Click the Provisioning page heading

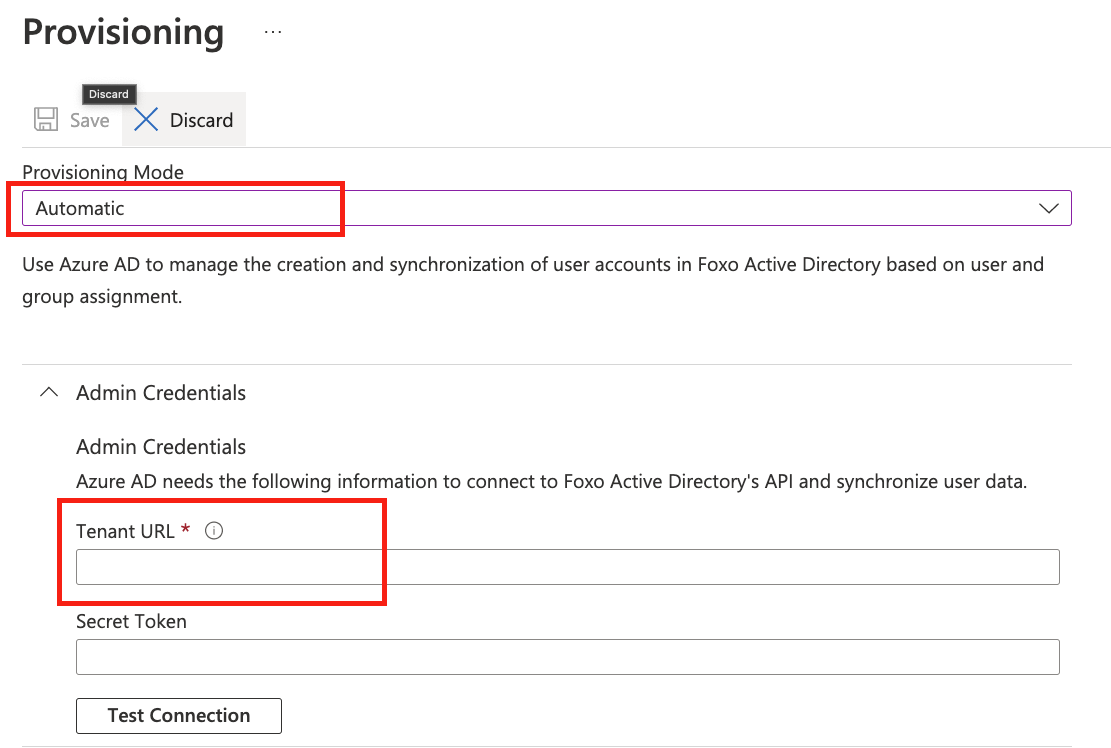pos(123,31)
